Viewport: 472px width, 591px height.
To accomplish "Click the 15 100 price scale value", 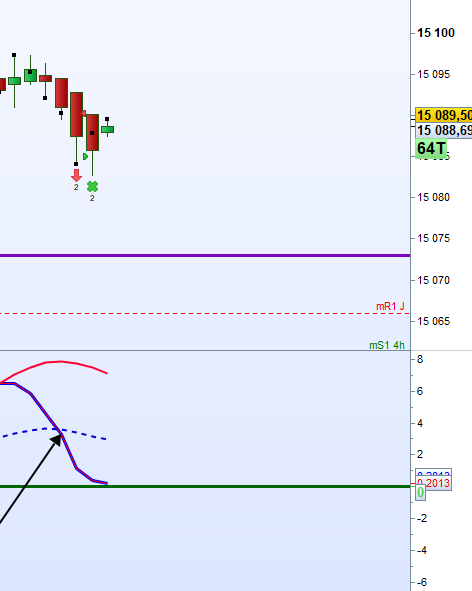I will (x=436, y=33).
